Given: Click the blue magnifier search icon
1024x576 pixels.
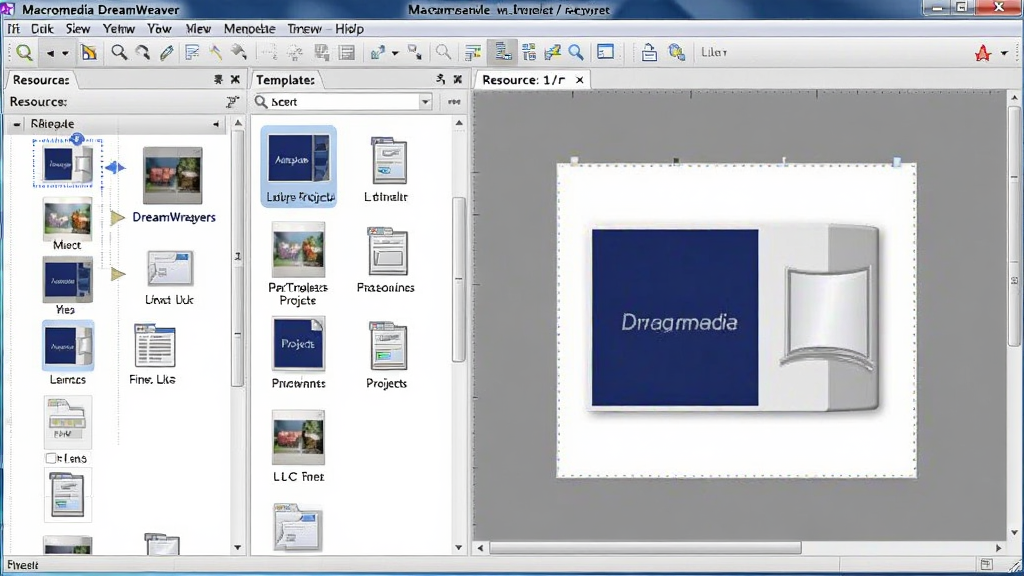Looking at the screenshot, I should pyautogui.click(x=576, y=53).
